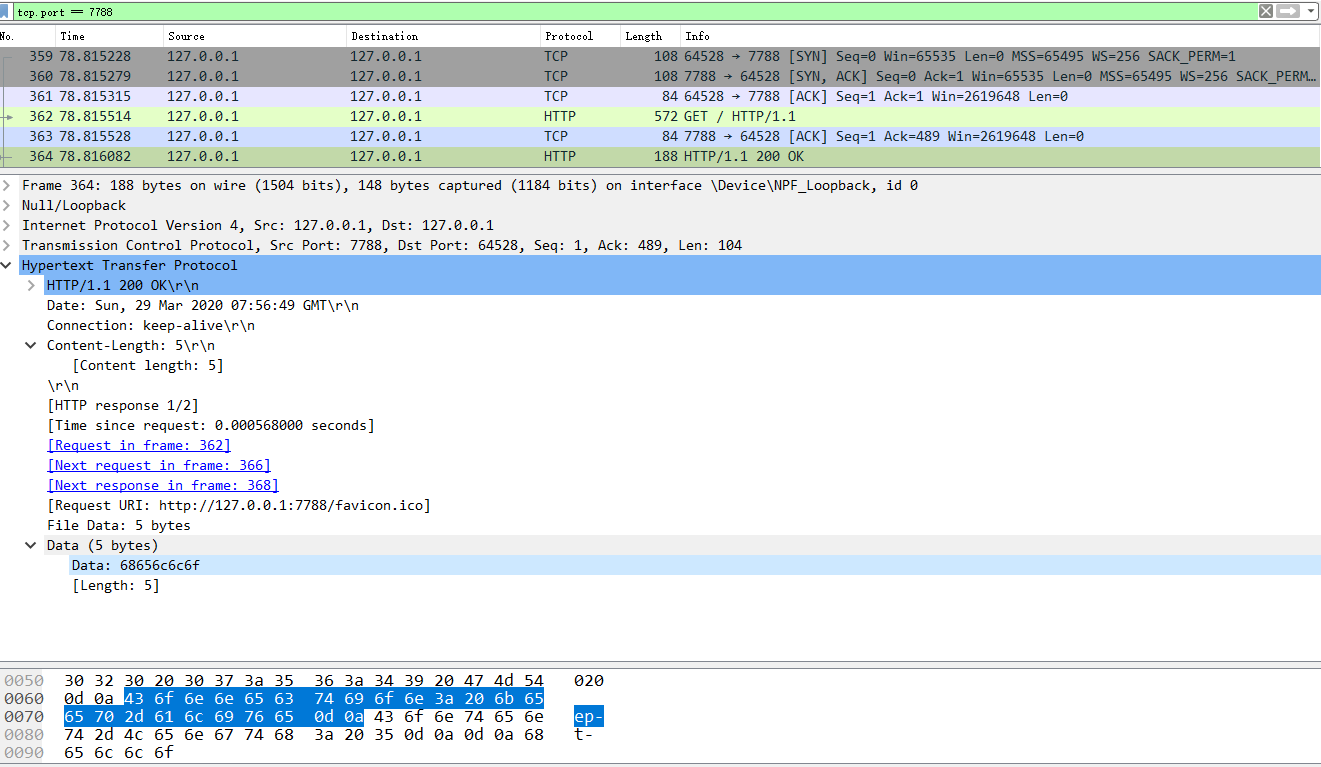Collapse the Data (5 bytes) node
Viewport: 1321px width, 767px height.
[33, 545]
